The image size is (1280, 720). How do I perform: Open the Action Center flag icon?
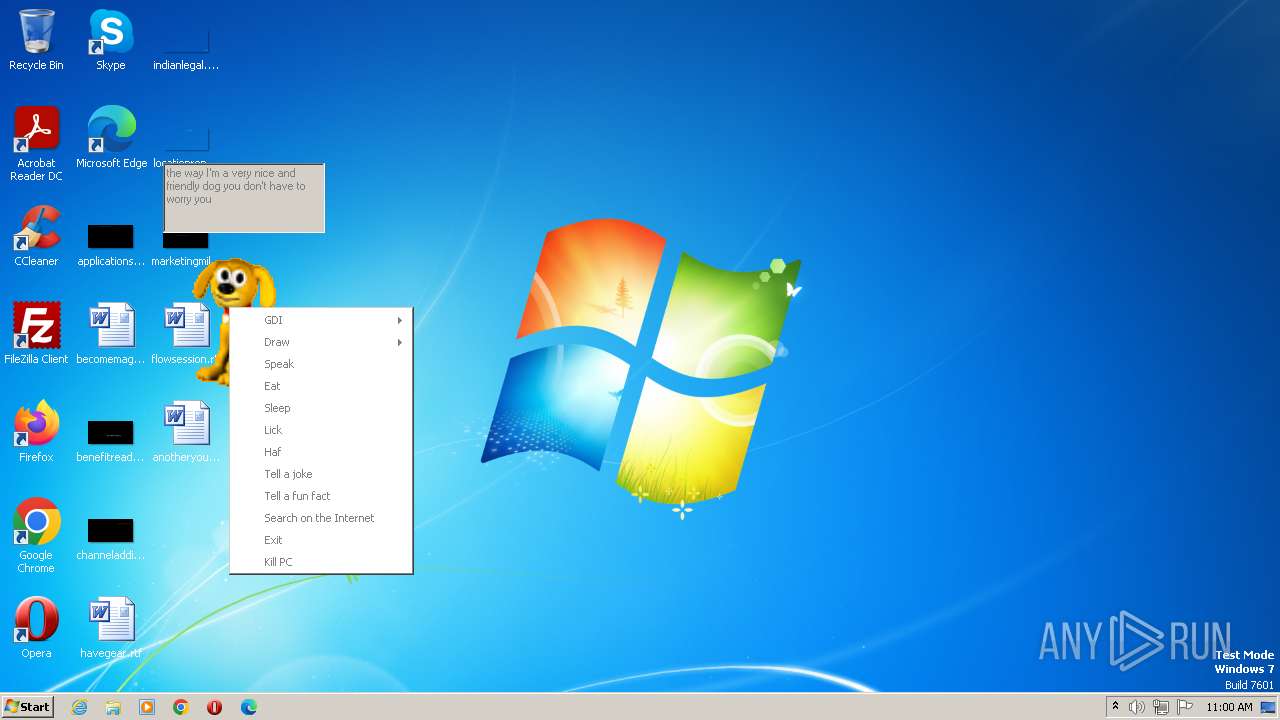[1185, 707]
